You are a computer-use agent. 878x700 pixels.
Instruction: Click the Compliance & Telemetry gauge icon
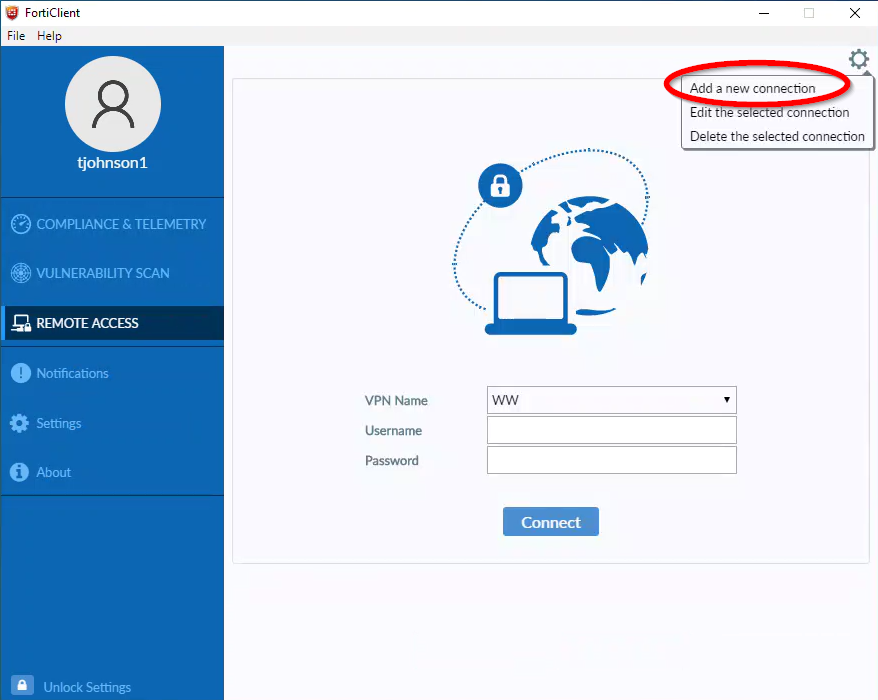tap(21, 224)
